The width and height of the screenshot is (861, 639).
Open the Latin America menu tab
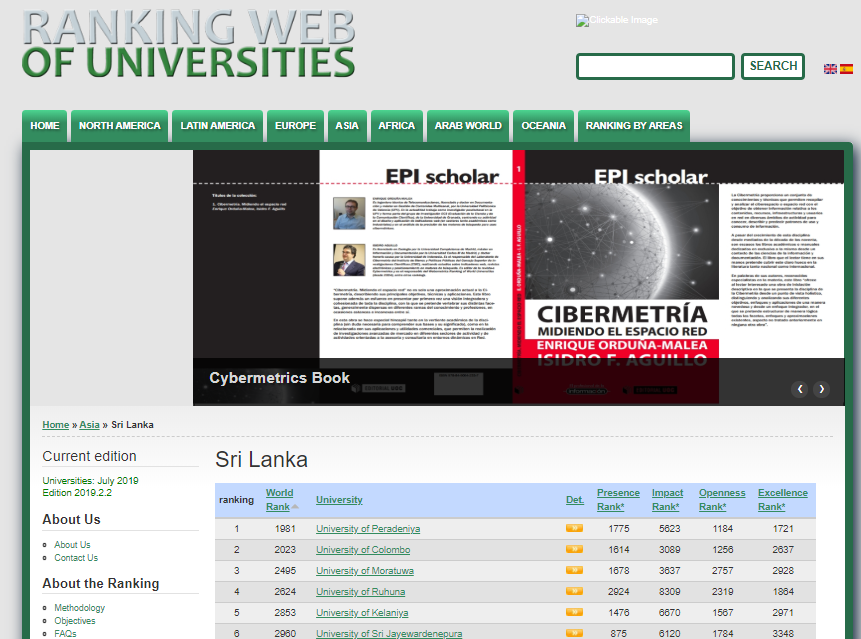(217, 126)
